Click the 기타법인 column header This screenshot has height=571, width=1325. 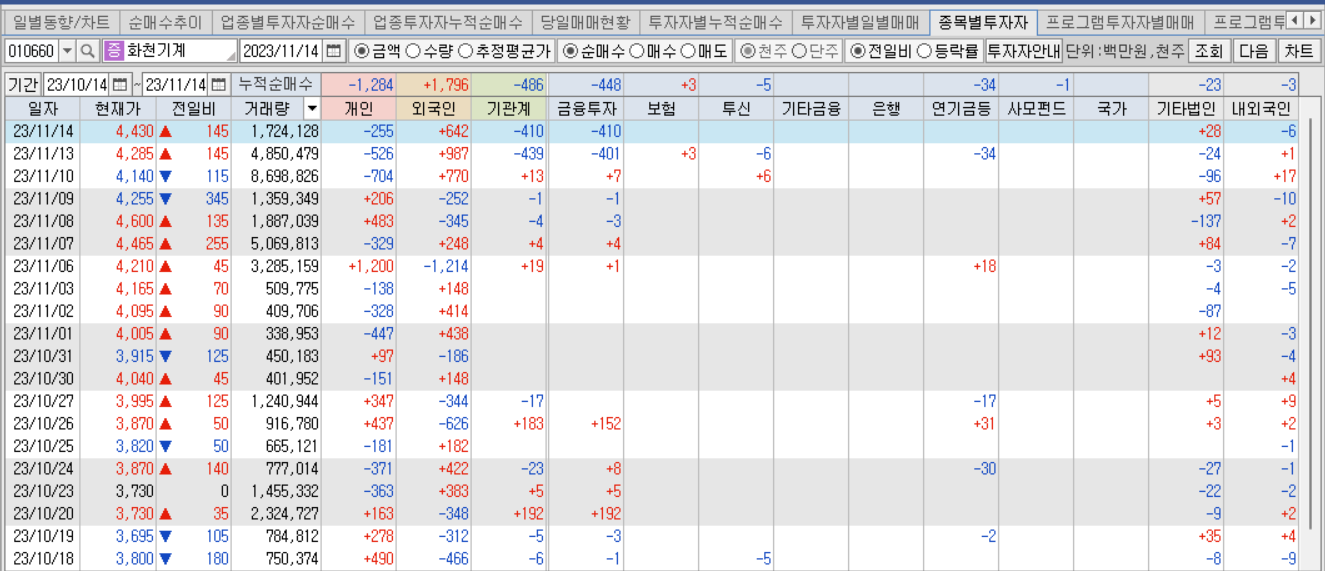pos(1186,108)
